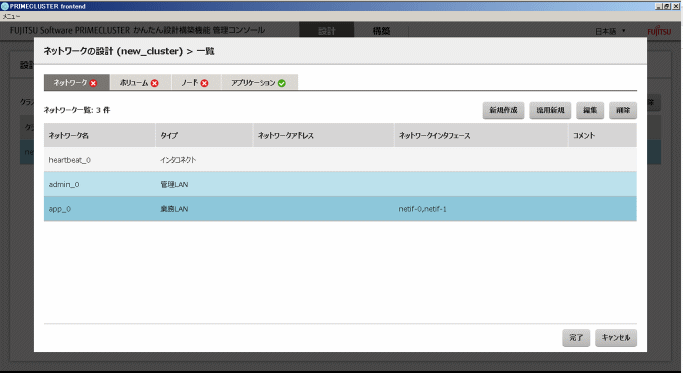Switch to the 構築 top tab
This screenshot has width=683, height=373.
click(381, 31)
